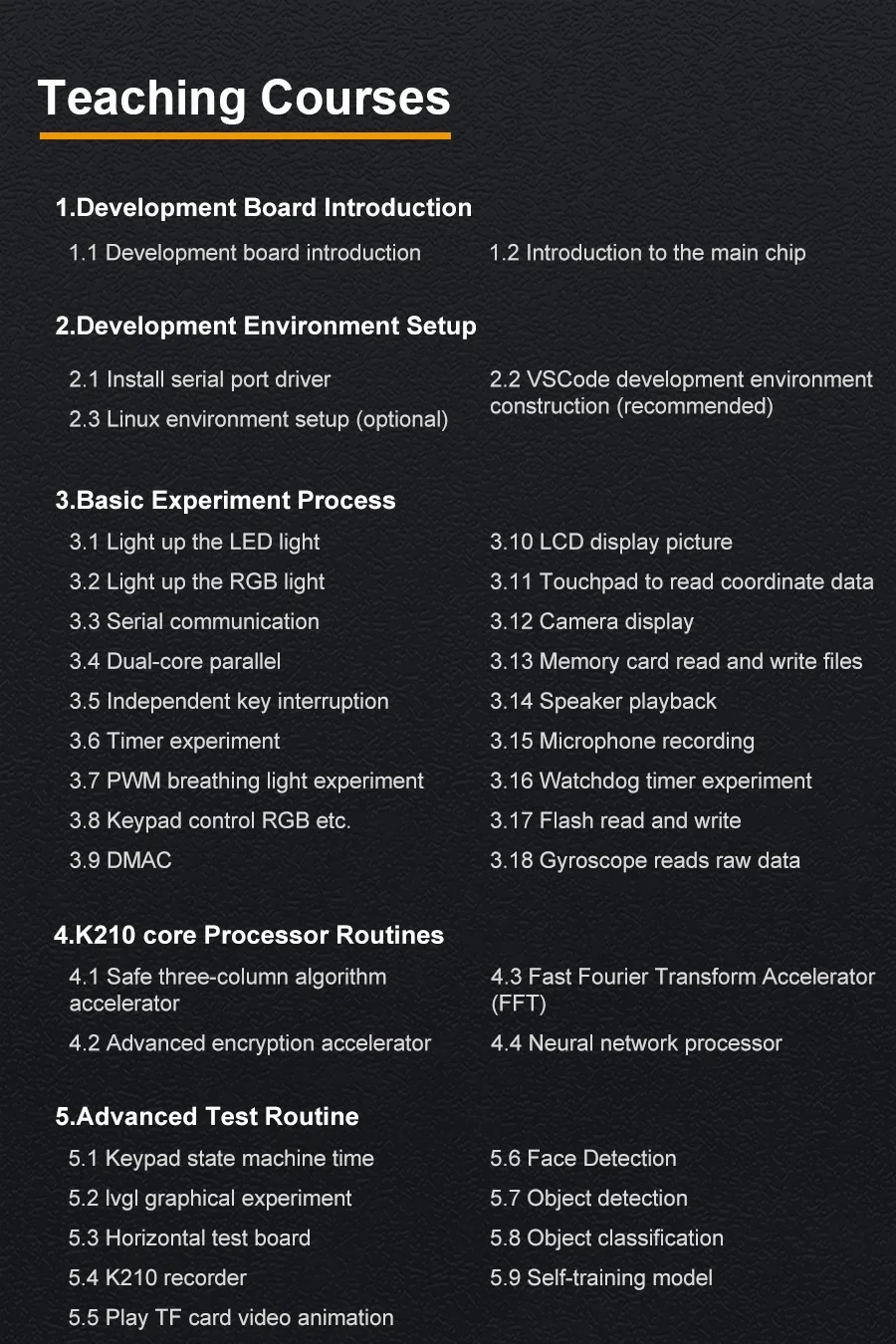
Task: Click 5.6 Face Detection
Action: [x=583, y=1159]
